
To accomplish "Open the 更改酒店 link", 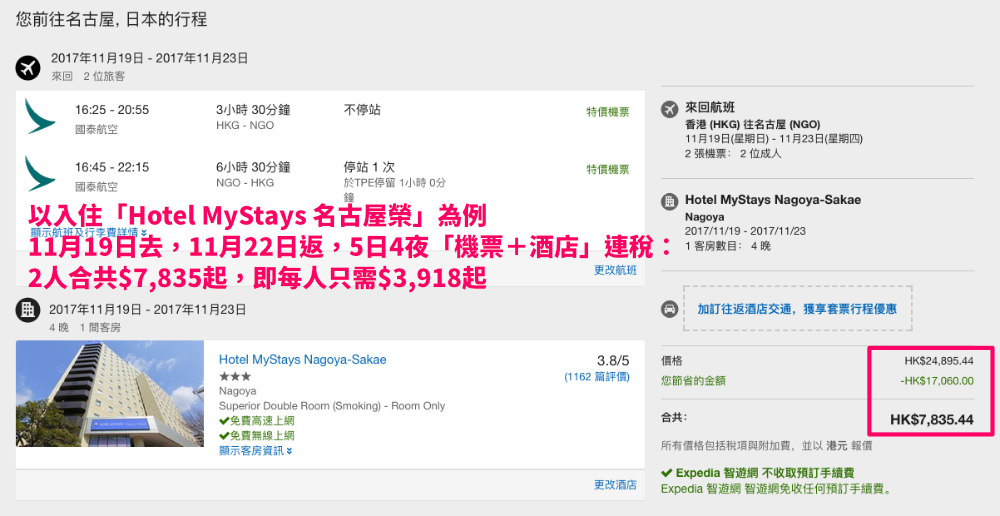I will click(615, 485).
